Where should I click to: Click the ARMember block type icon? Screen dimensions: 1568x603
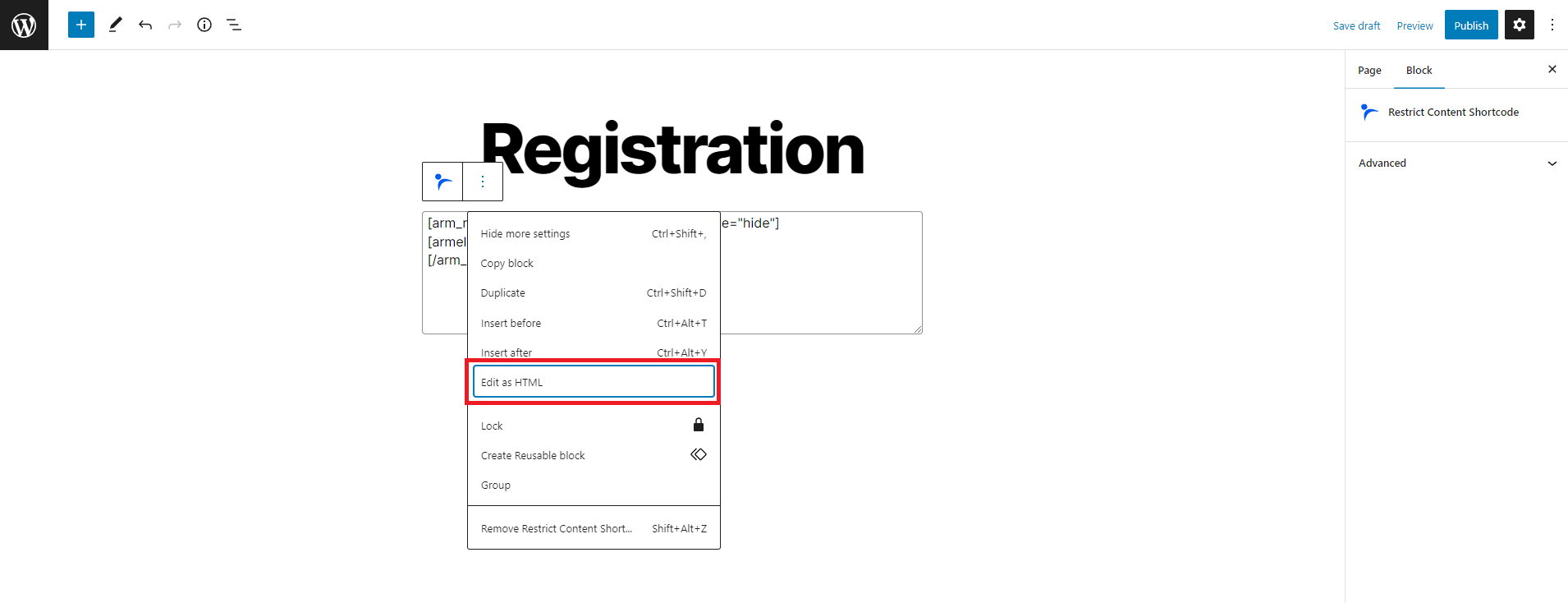click(442, 182)
